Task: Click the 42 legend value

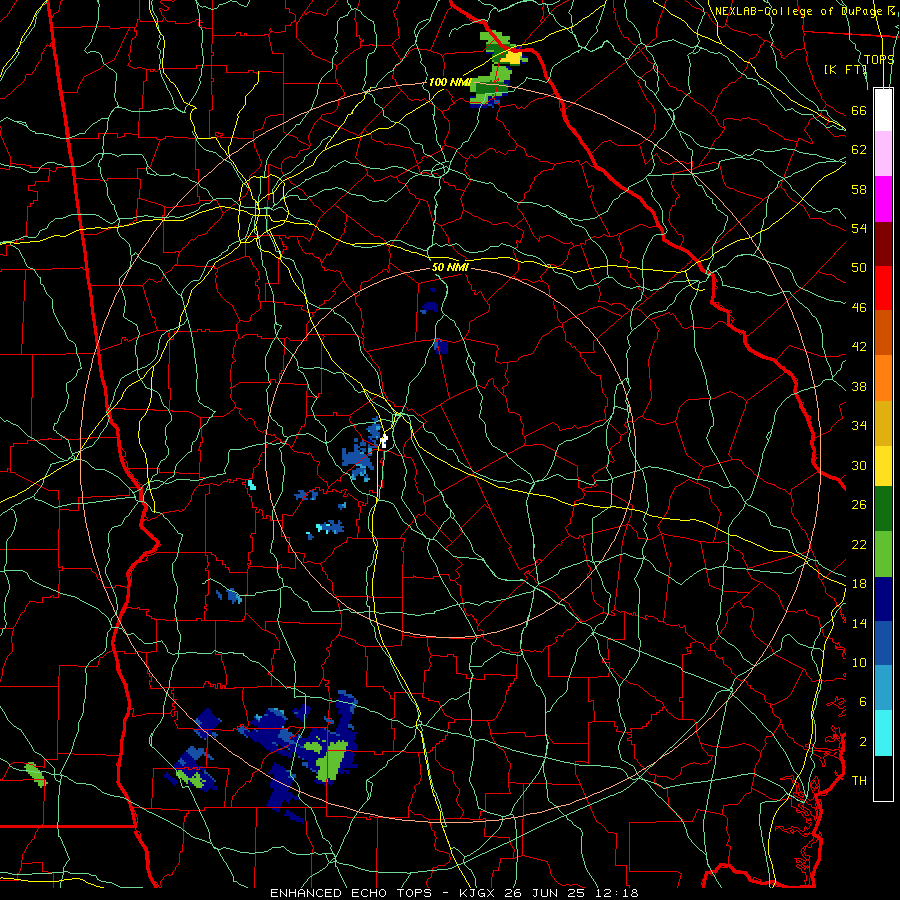Action: tap(859, 347)
